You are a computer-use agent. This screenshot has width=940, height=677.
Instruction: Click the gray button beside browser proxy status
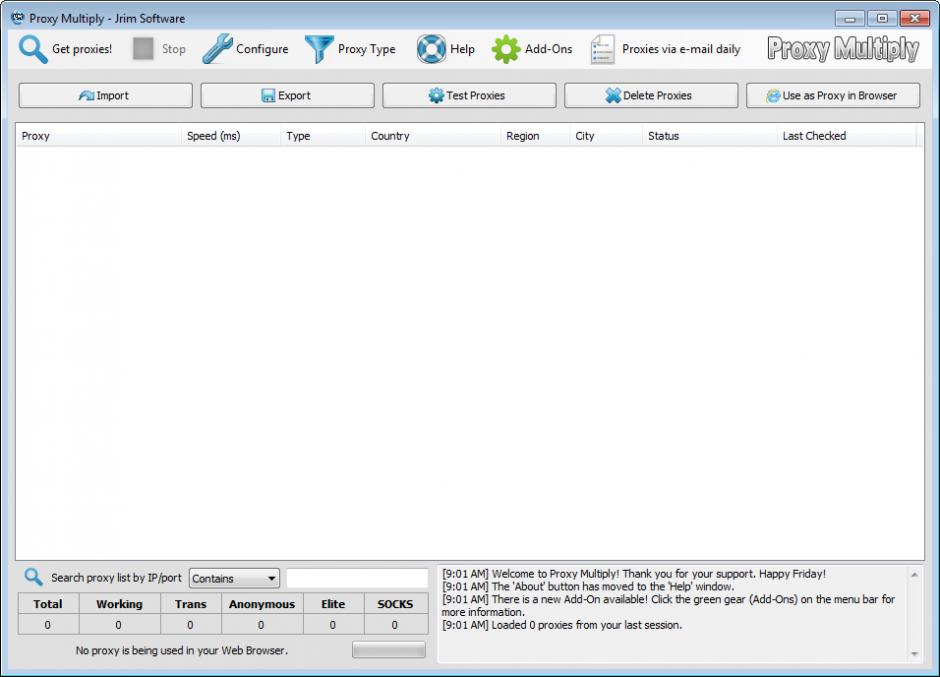[388, 650]
